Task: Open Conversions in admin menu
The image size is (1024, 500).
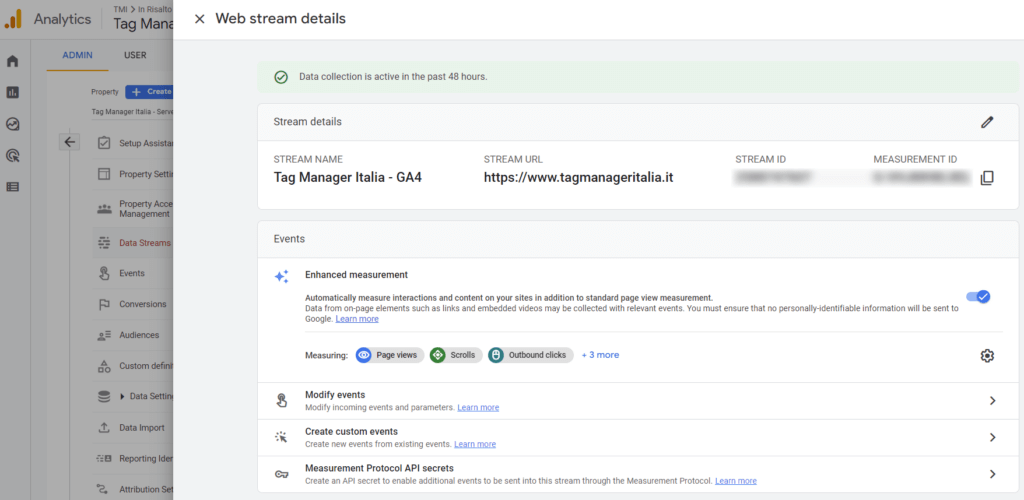Action: 133,304
